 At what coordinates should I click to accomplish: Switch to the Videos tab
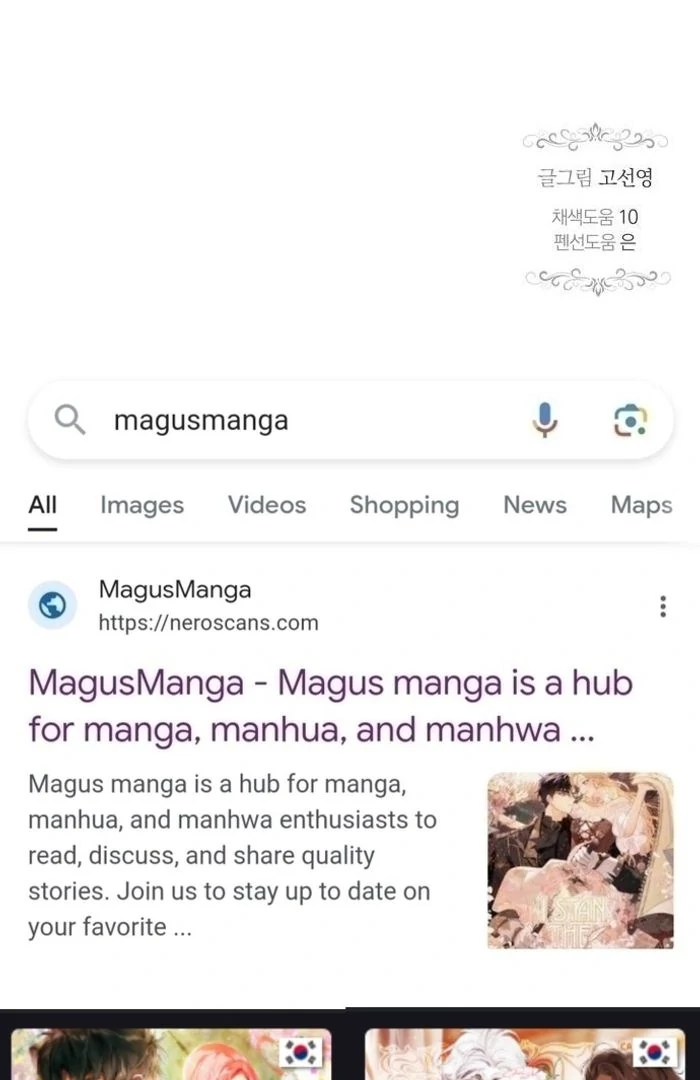tap(267, 505)
